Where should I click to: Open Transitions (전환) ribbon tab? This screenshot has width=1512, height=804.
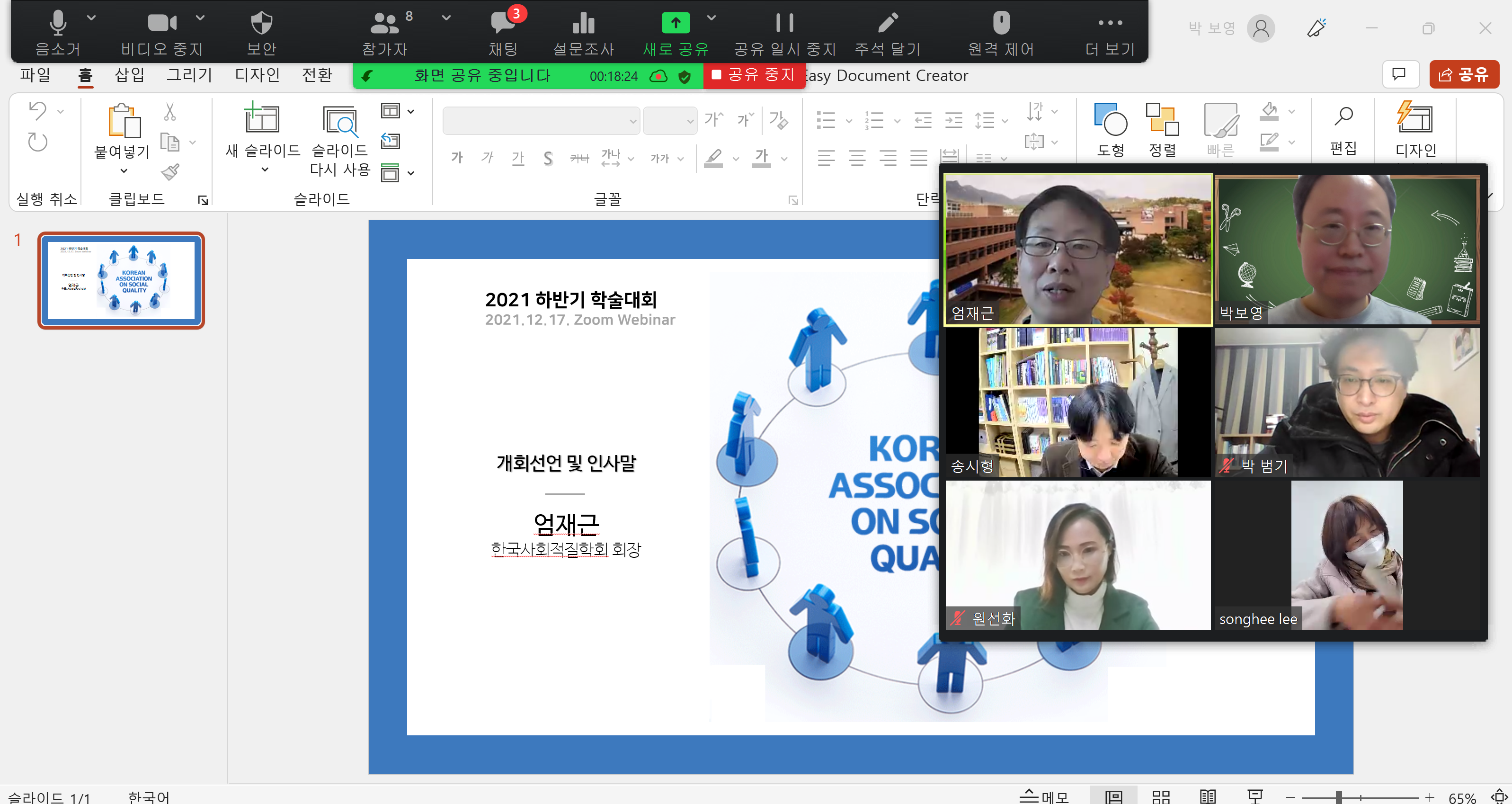point(317,75)
